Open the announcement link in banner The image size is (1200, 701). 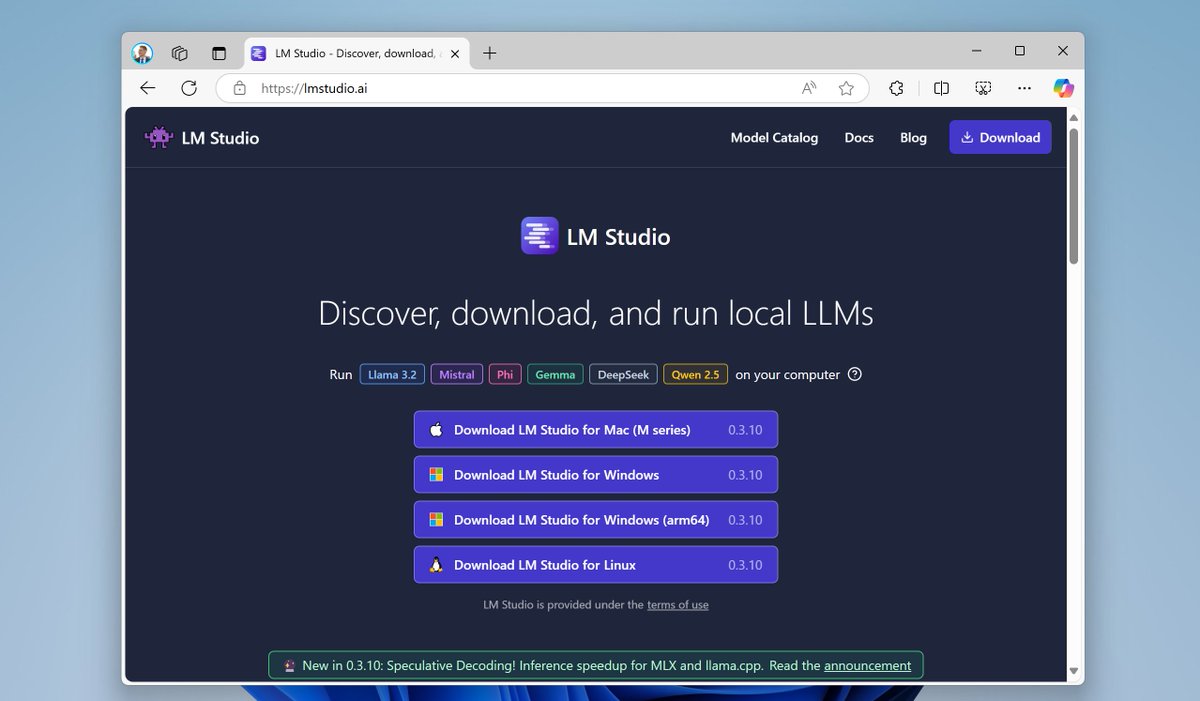click(x=868, y=665)
